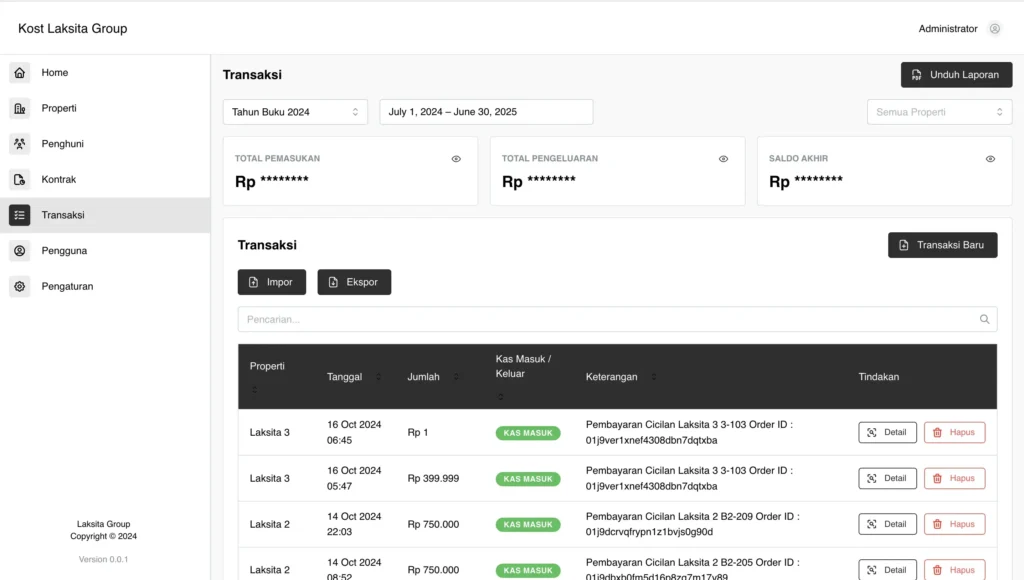Viewport: 1024px width, 580px height.
Task: Open the Transaksi menu item
Action: coord(62,215)
